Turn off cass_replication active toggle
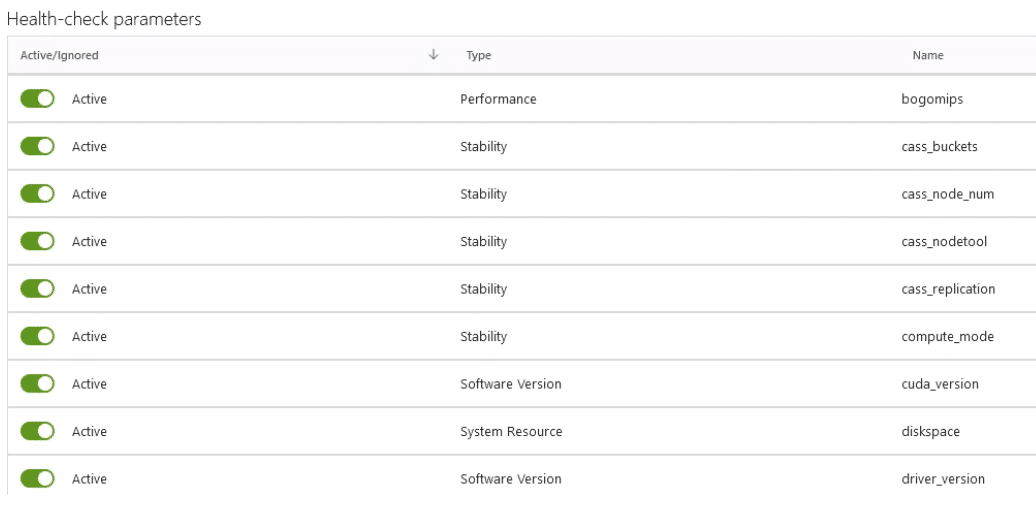The width and height of the screenshot is (1036, 512). click(37, 289)
